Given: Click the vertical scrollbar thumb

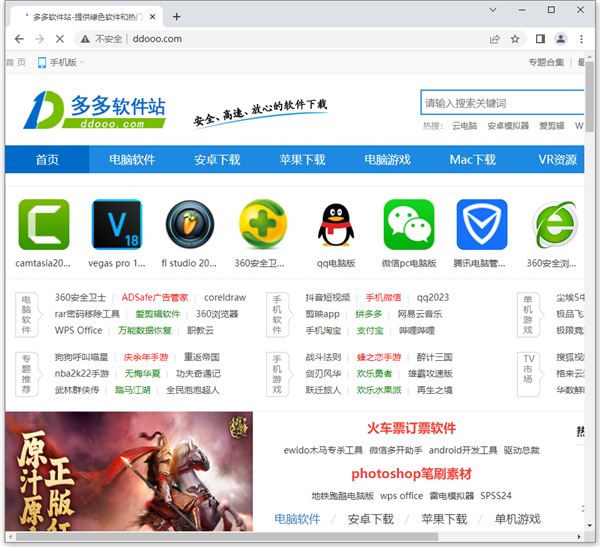Looking at the screenshot, I should (x=590, y=96).
